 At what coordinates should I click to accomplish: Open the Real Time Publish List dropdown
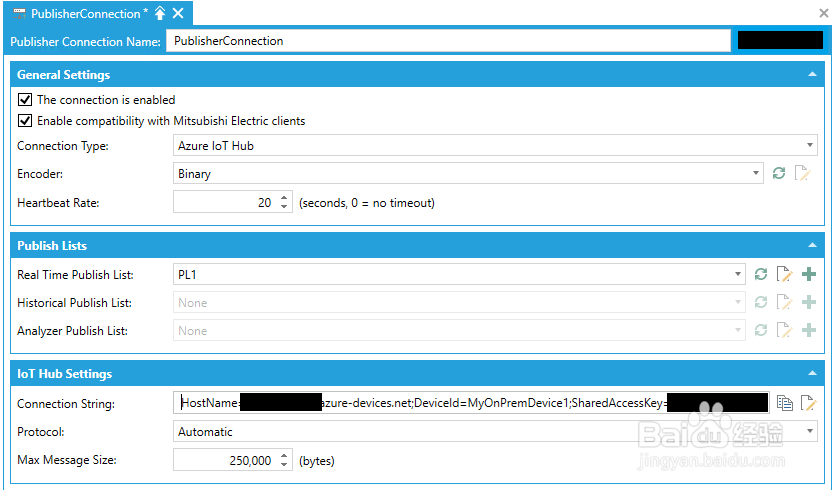pyautogui.click(x=738, y=274)
